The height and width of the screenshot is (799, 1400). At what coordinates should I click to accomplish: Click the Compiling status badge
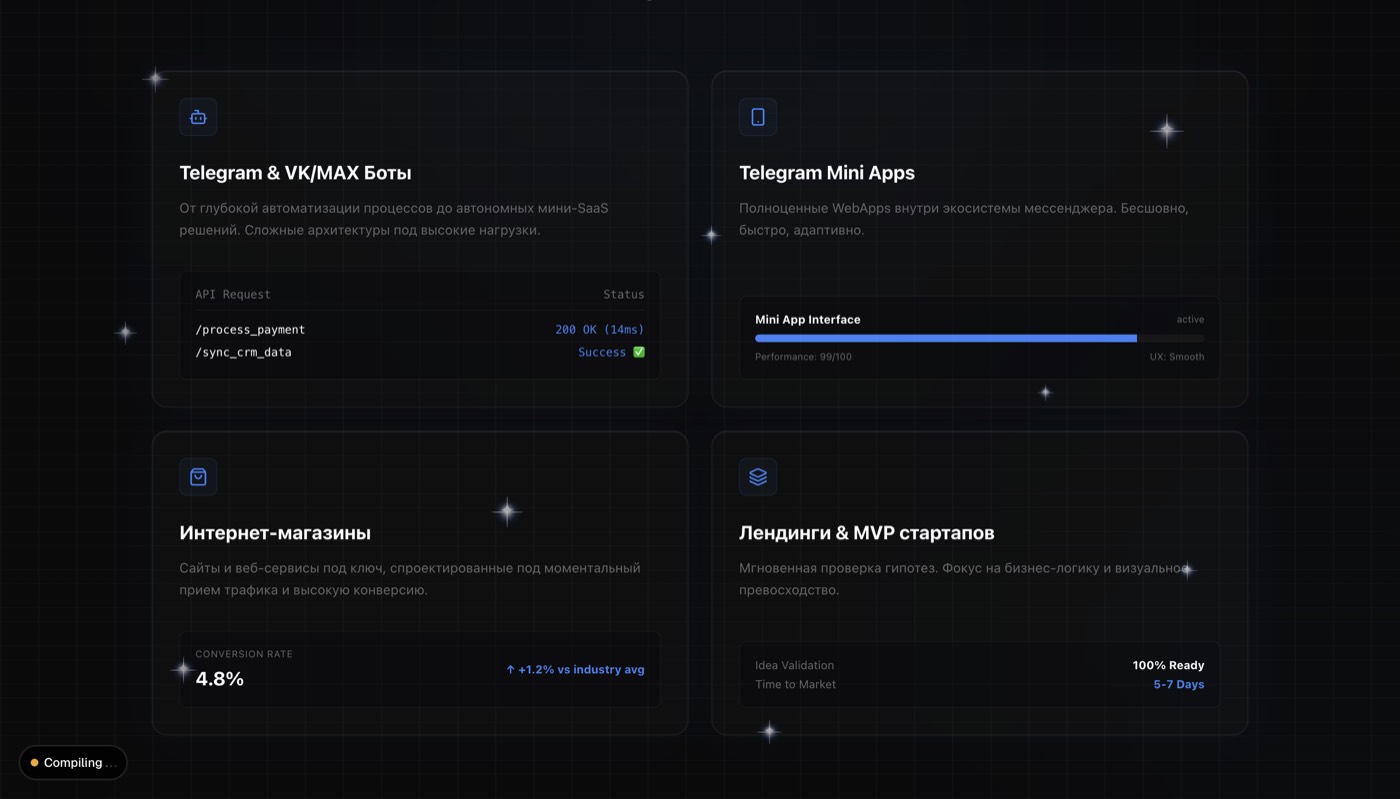tap(73, 763)
